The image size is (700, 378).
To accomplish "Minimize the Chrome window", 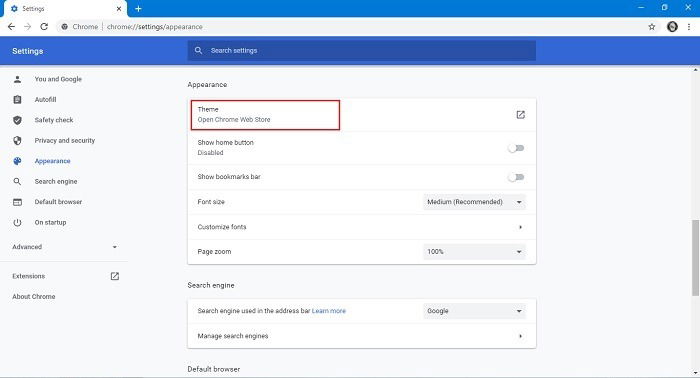I will click(641, 8).
